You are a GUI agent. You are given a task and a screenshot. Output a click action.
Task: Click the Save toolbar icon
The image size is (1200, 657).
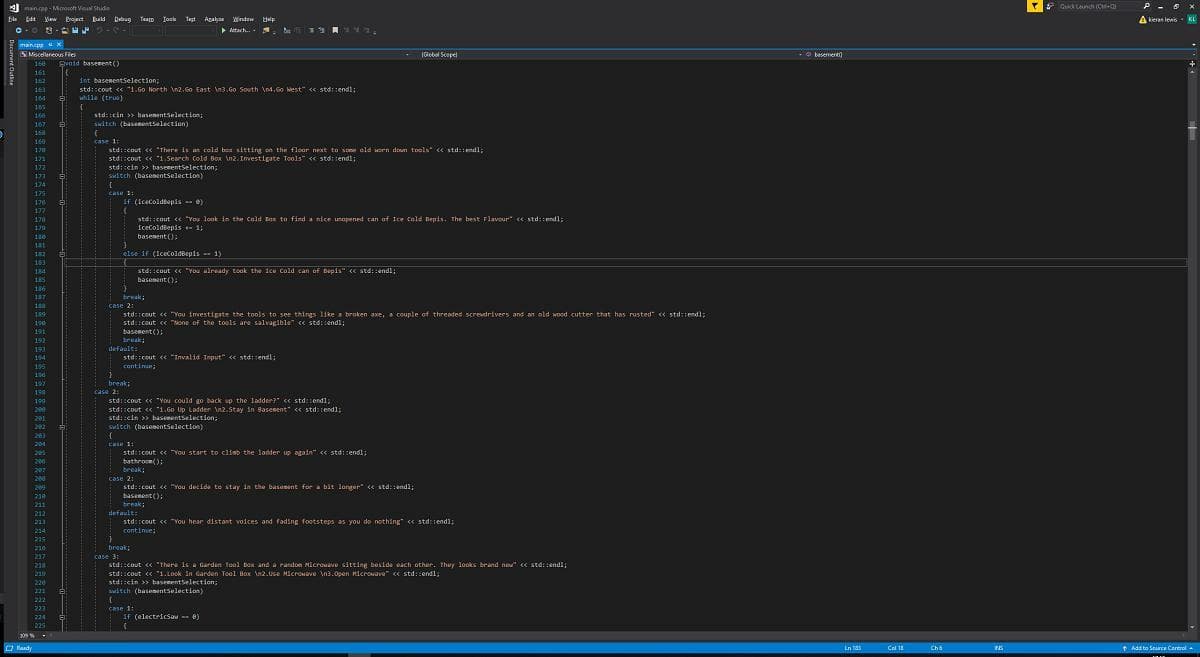74,30
